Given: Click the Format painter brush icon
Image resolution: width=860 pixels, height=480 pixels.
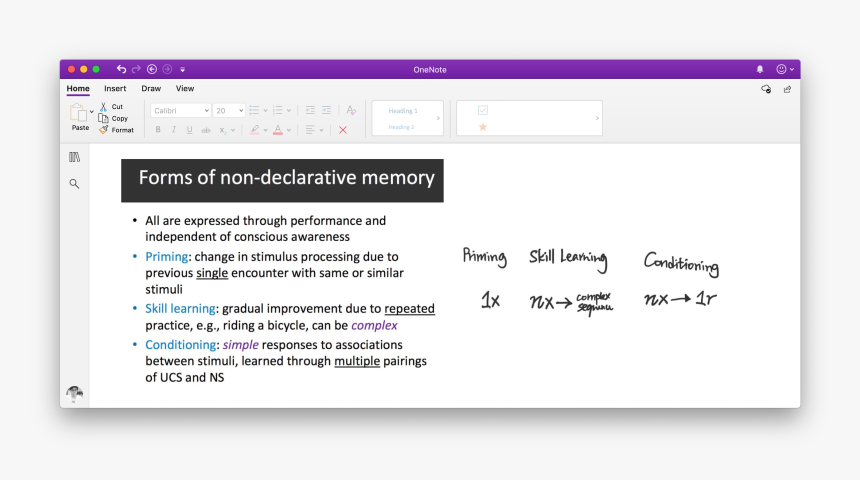Looking at the screenshot, I should point(104,130).
